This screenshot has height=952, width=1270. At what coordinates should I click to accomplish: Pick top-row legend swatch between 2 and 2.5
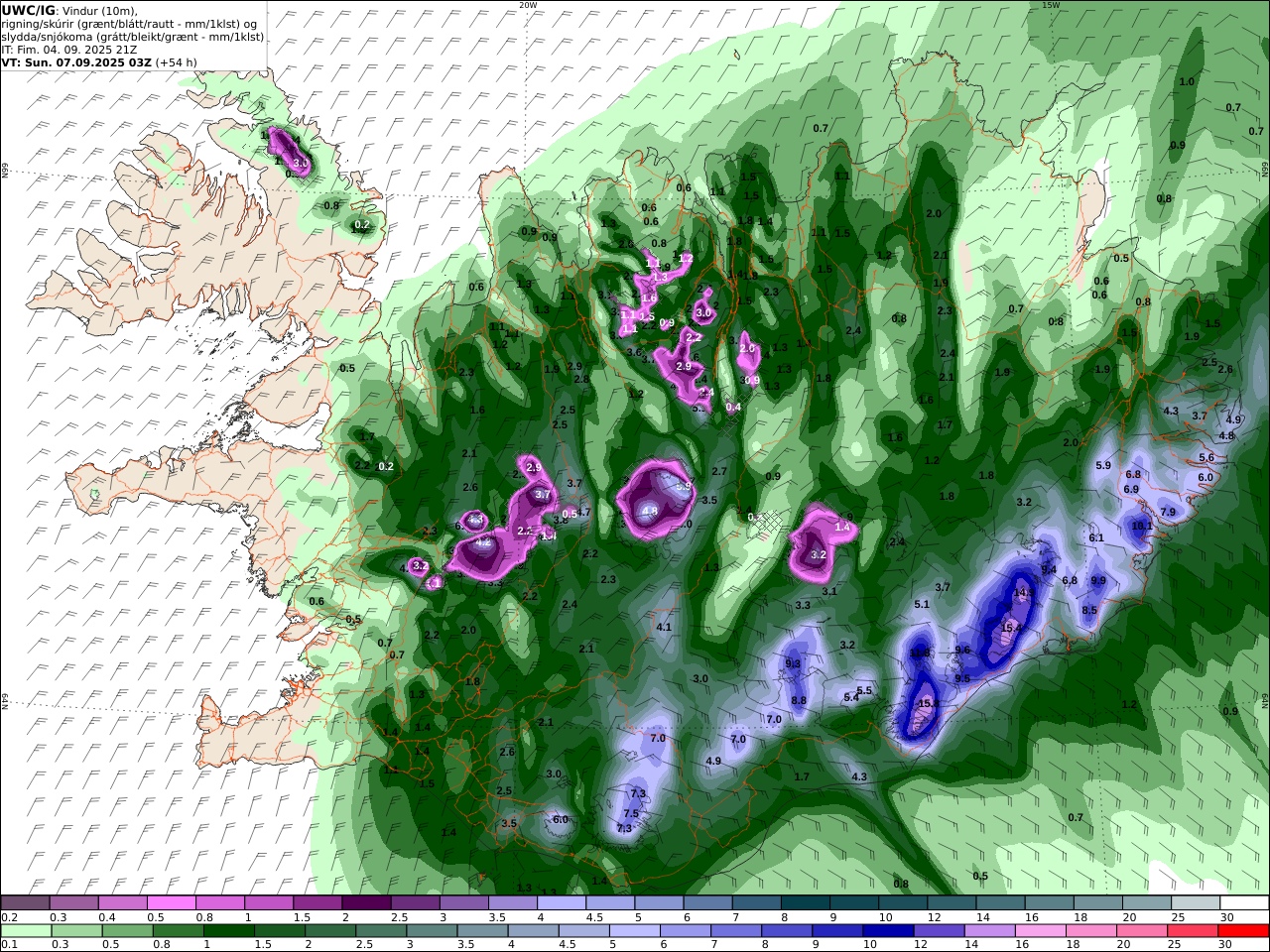[365, 902]
